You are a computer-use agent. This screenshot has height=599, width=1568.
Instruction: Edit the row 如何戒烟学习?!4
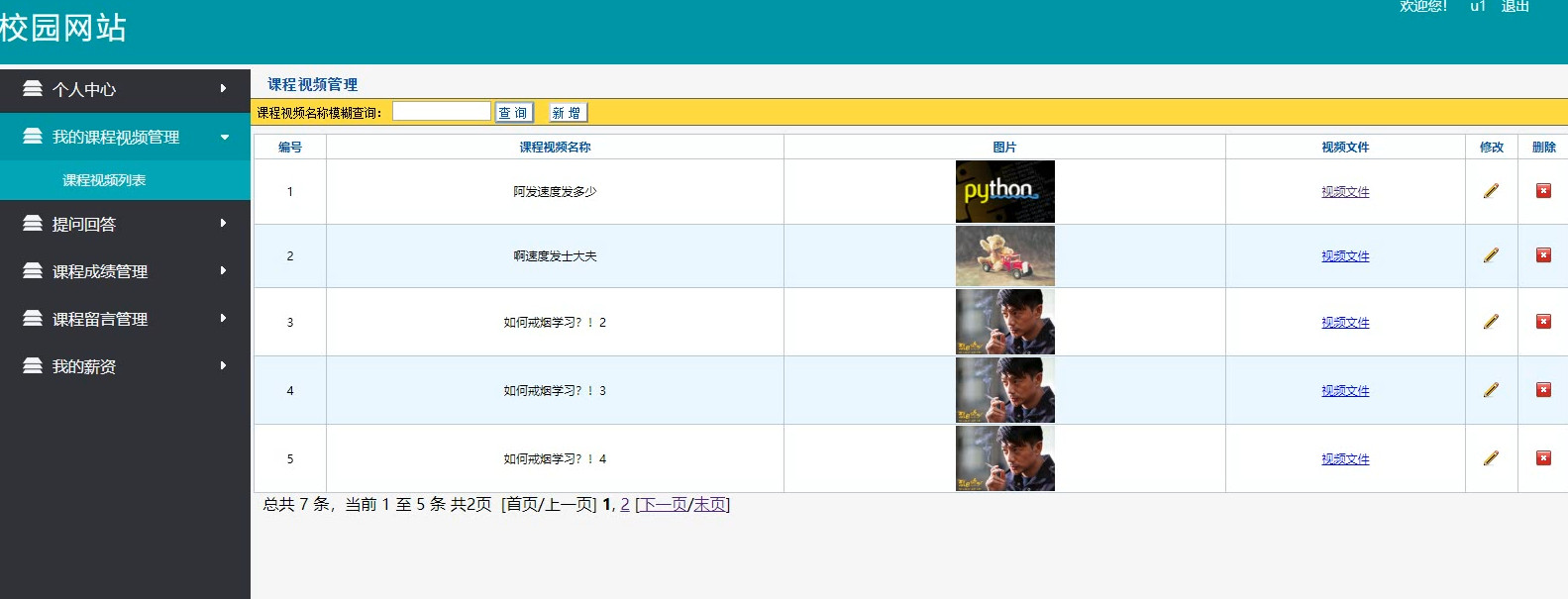1491,458
